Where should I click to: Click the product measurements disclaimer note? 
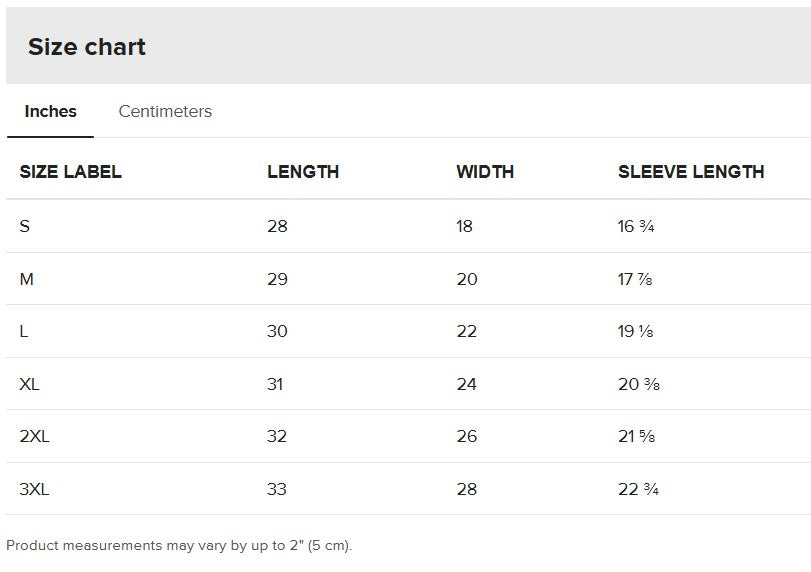click(x=179, y=546)
